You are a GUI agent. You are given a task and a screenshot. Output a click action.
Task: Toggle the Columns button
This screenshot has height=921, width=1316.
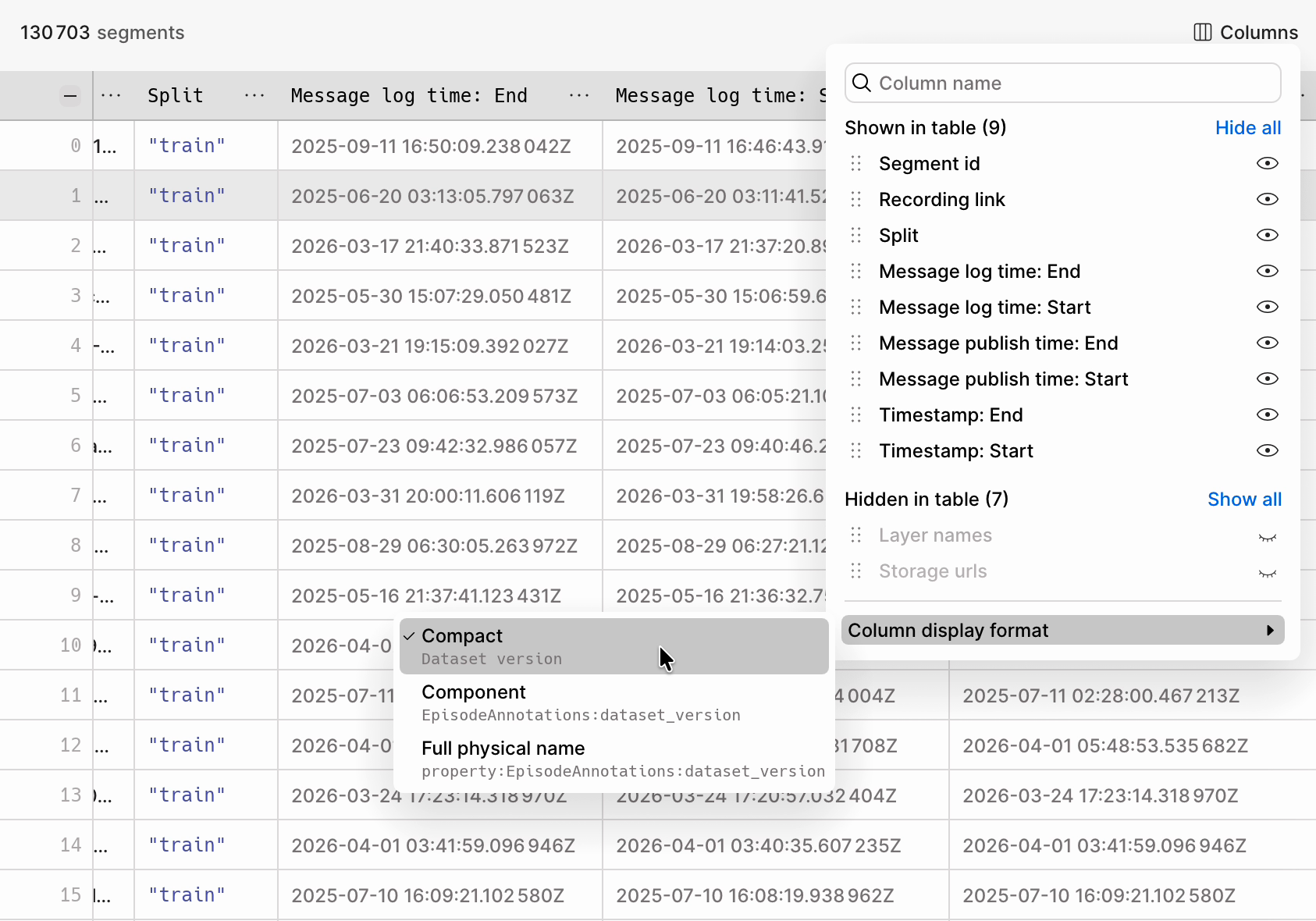(1246, 32)
